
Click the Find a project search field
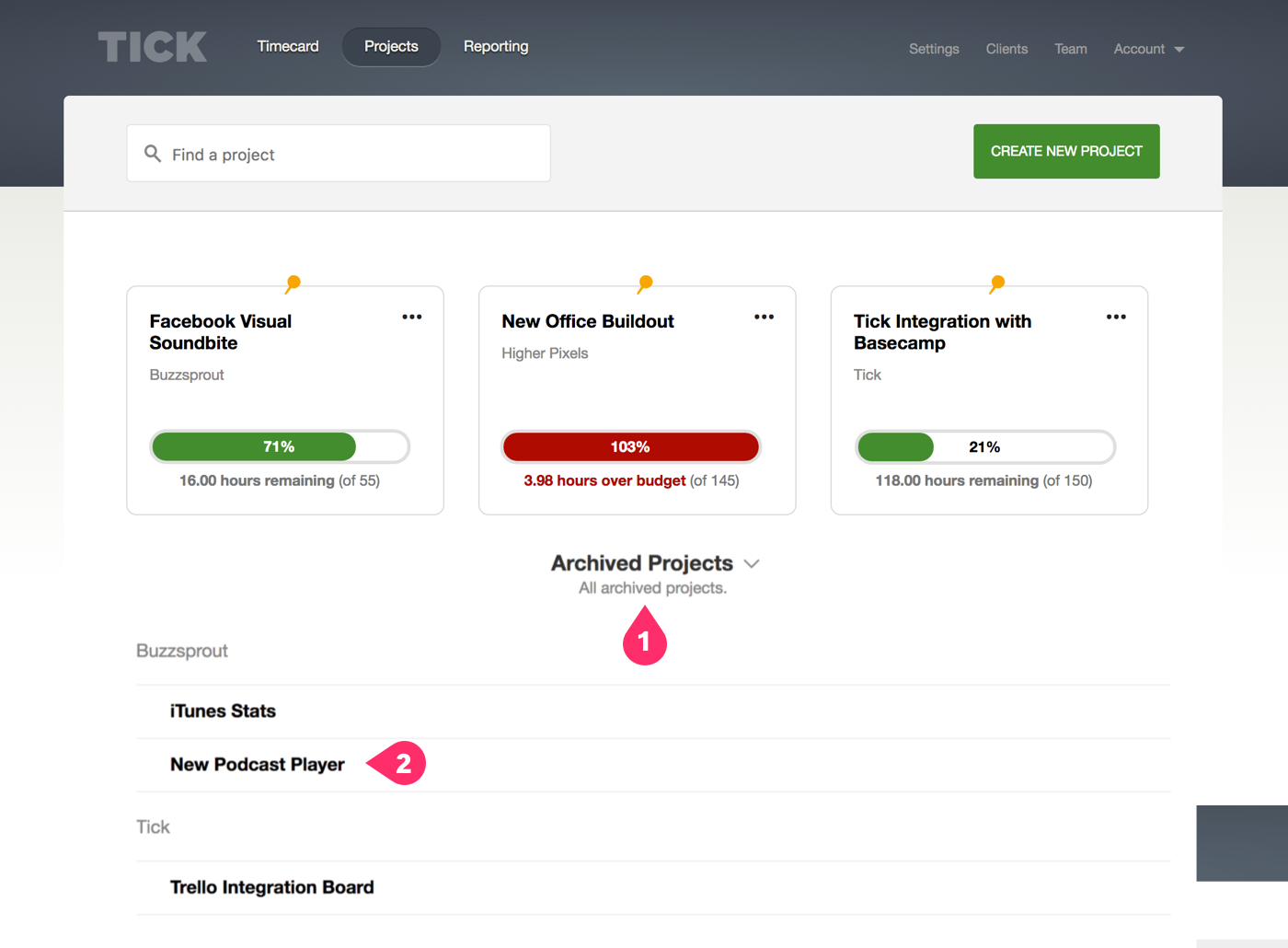350,154
